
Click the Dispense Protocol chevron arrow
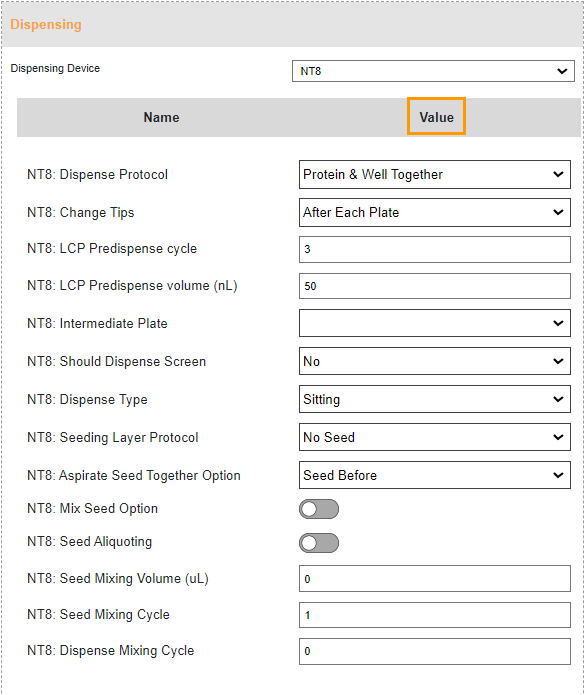tap(558, 174)
